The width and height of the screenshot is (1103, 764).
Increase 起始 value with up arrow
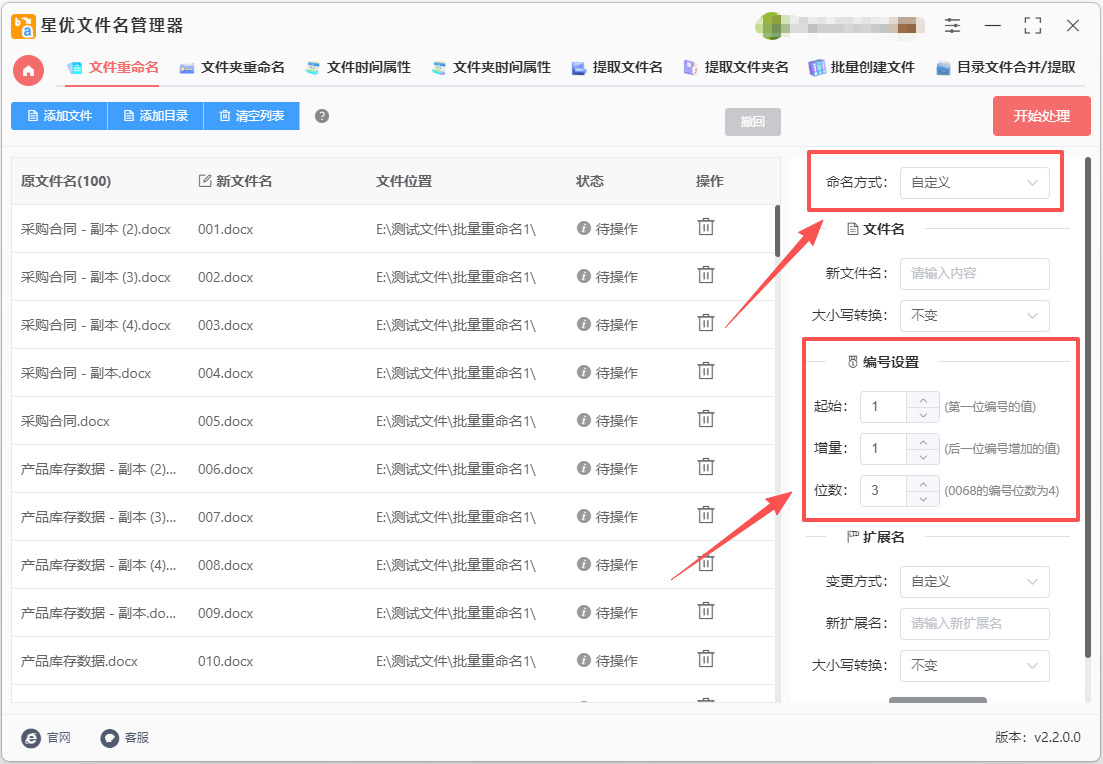923,400
